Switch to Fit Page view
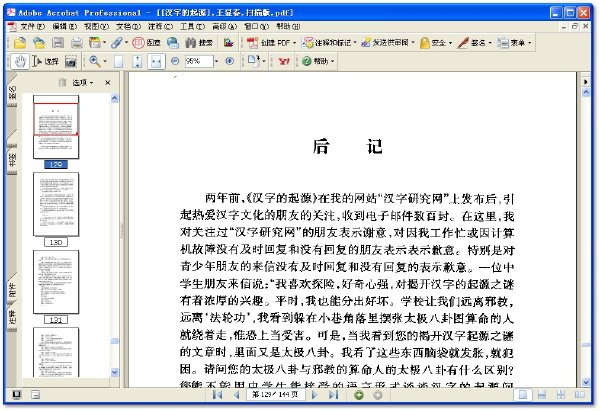Image resolution: width=600 pixels, height=411 pixels. [137, 61]
